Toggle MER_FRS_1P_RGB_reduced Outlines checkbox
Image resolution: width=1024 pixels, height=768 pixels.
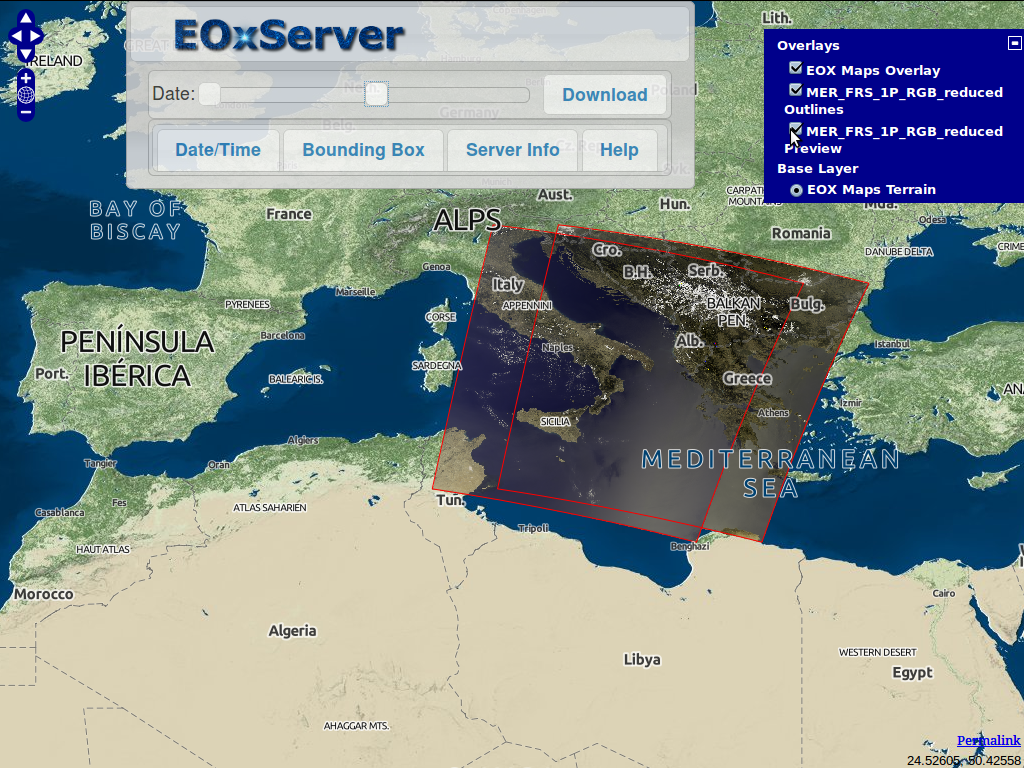coord(795,90)
